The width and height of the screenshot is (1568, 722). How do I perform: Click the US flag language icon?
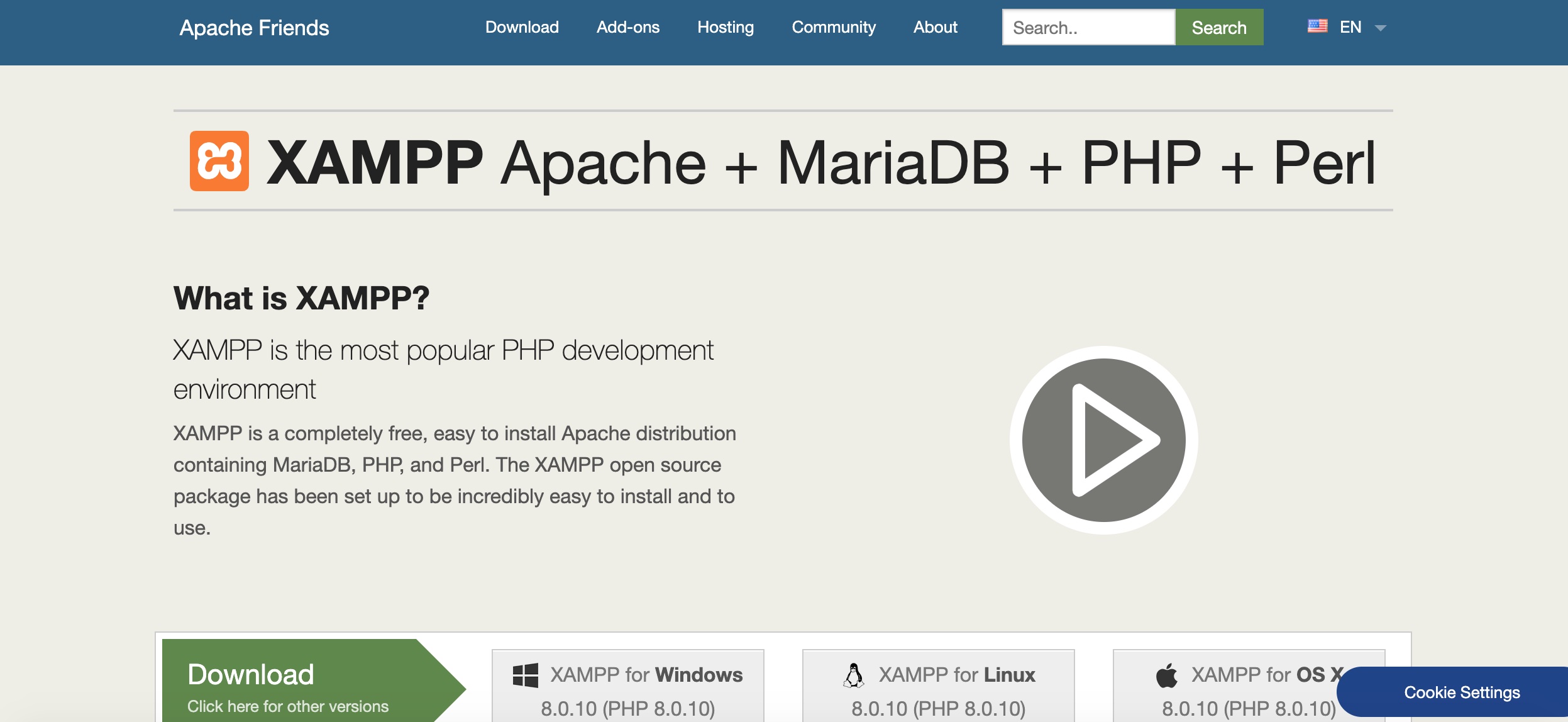pos(1318,27)
